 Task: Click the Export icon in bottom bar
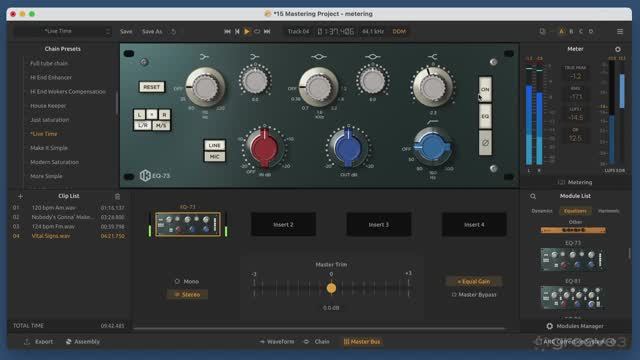click(x=27, y=342)
